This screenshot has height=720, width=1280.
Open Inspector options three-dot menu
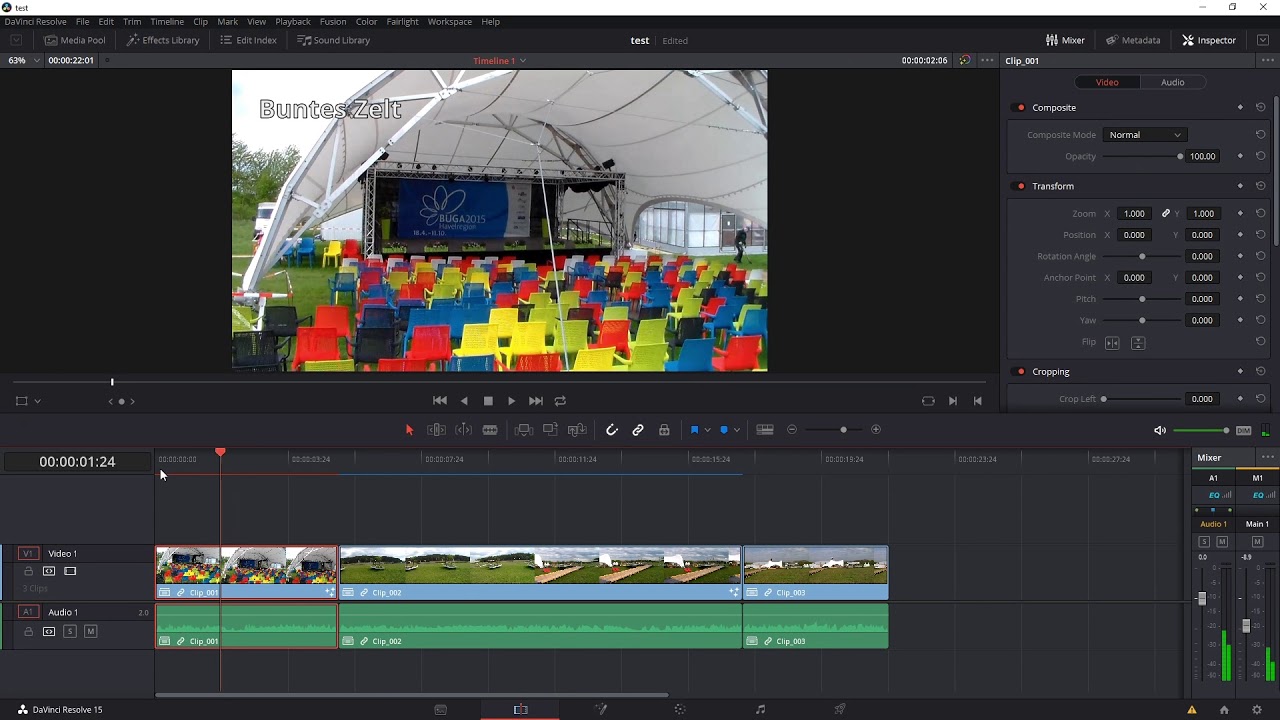[x=1267, y=61]
